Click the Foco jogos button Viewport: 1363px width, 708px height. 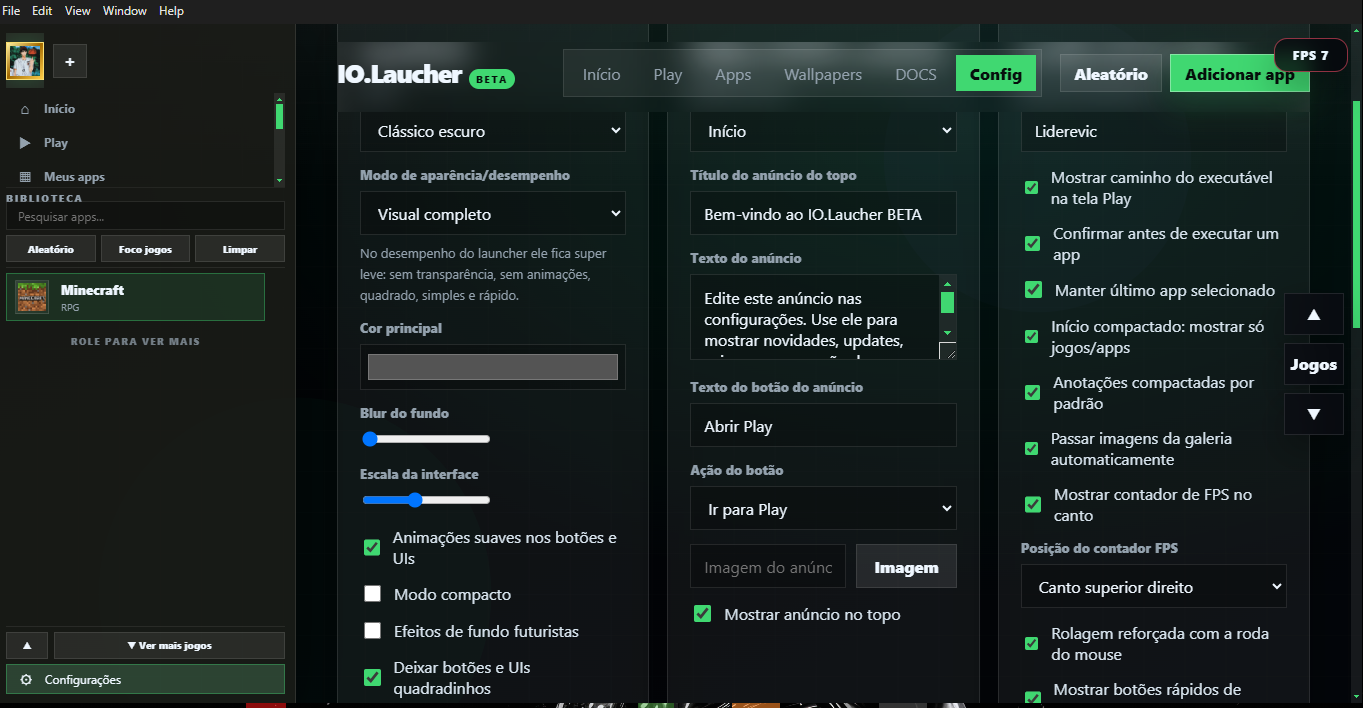point(145,249)
